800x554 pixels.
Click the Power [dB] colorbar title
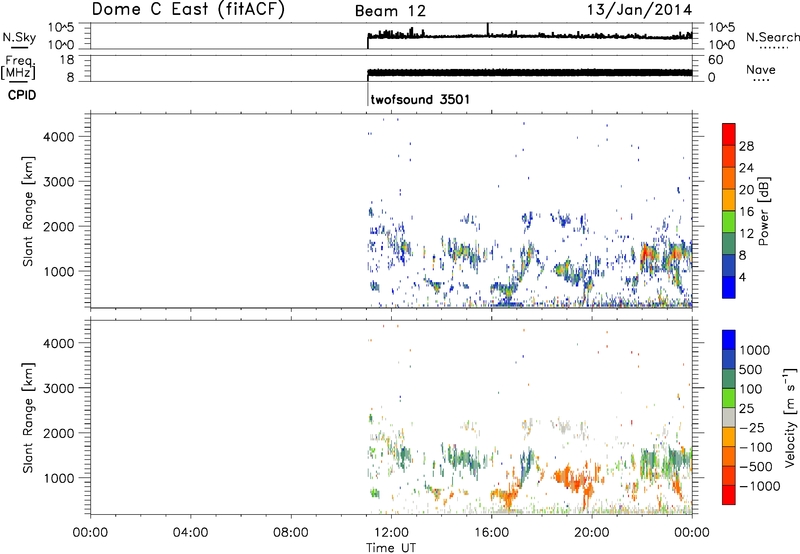(x=763, y=211)
